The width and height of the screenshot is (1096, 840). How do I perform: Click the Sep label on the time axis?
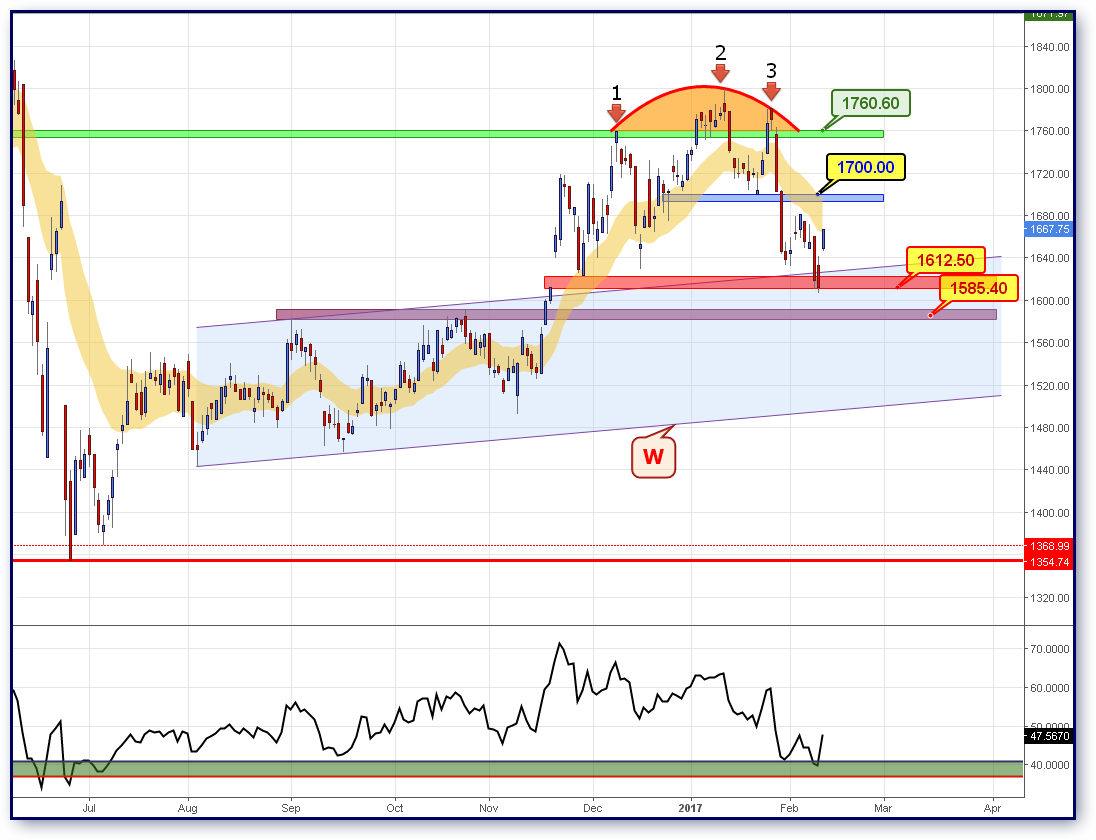tap(291, 808)
